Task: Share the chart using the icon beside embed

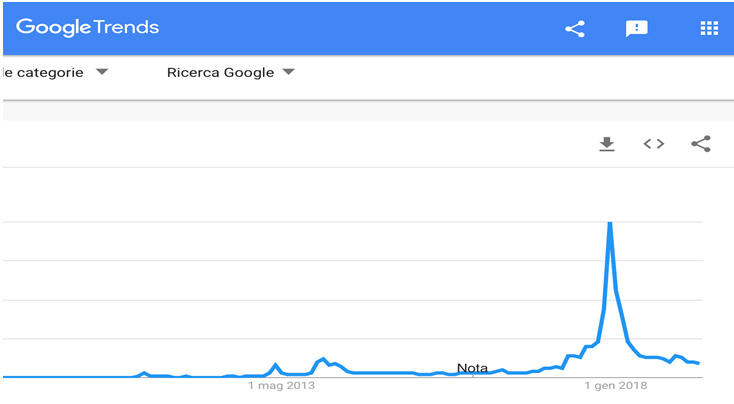Action: (701, 144)
